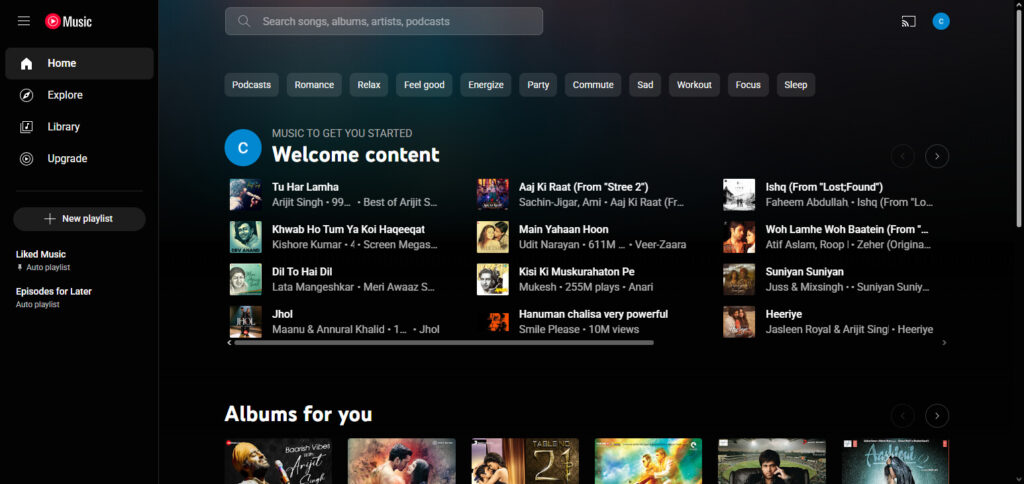The image size is (1024, 484).
Task: Click Smile Please channel link
Action: [547, 330]
